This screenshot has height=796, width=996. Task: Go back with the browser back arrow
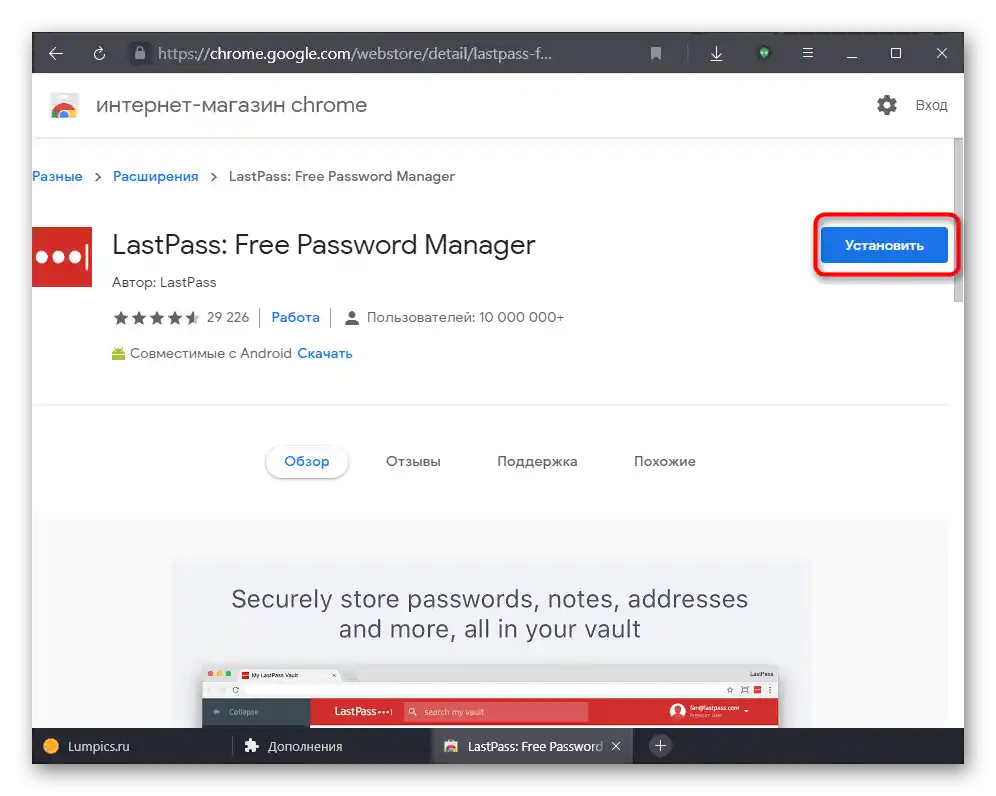tap(56, 53)
